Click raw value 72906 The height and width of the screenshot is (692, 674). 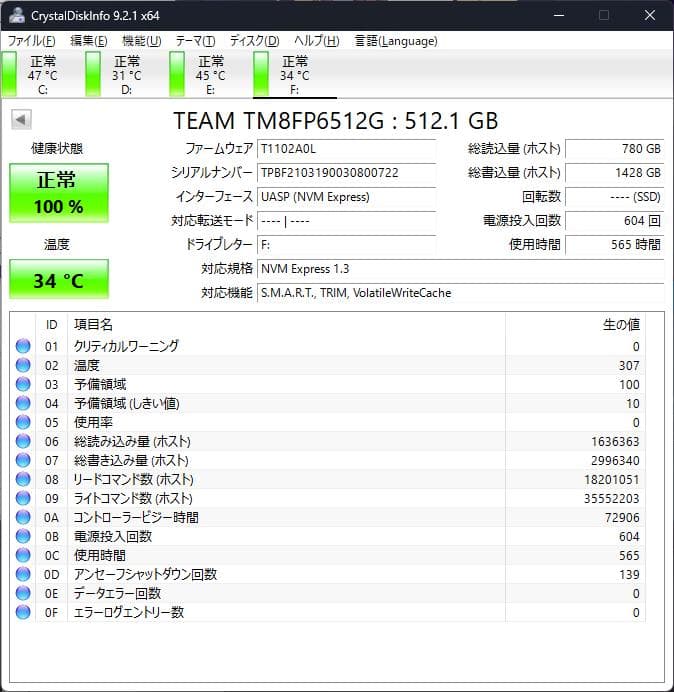[622, 517]
